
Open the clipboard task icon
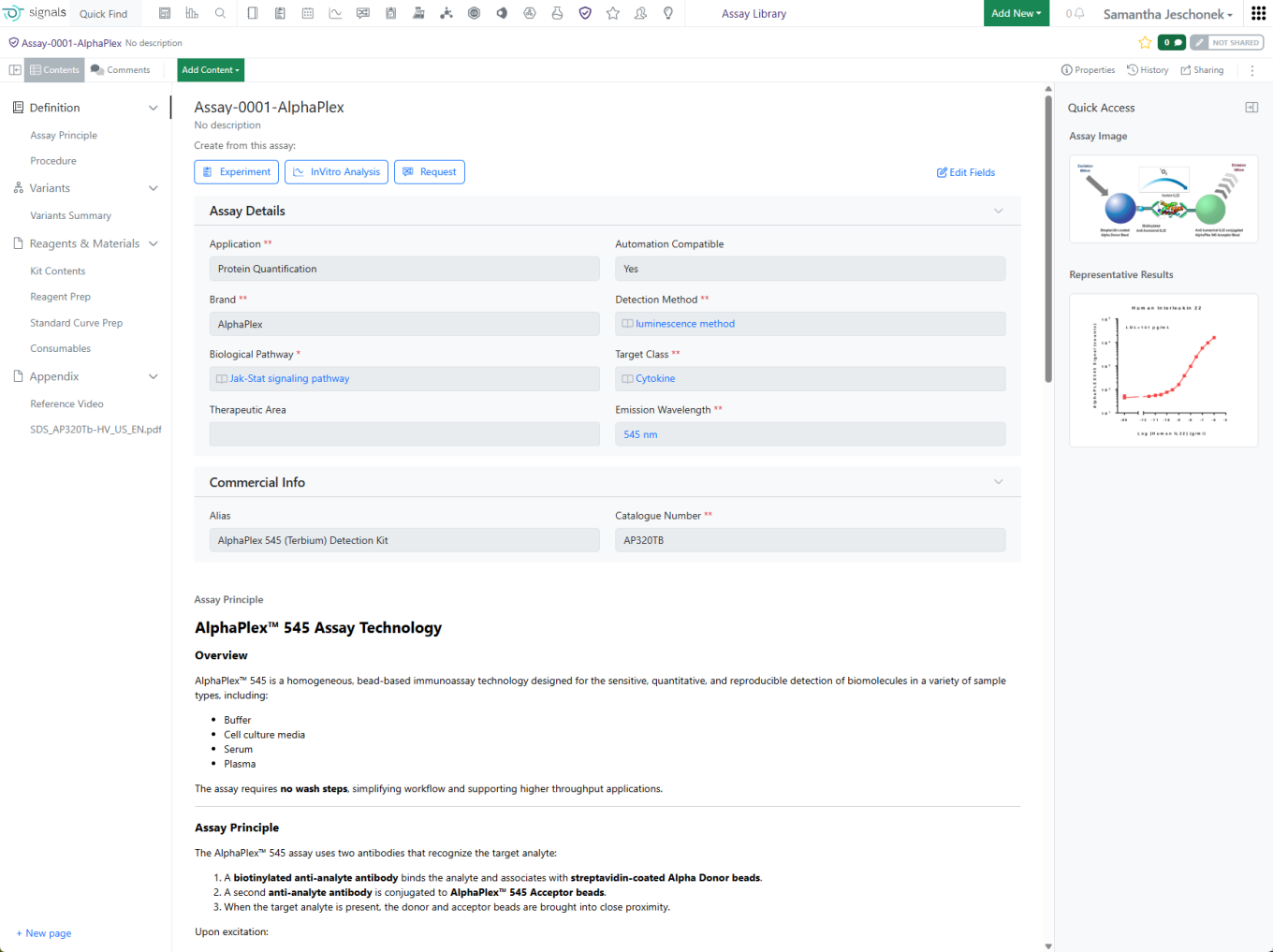pos(391,13)
